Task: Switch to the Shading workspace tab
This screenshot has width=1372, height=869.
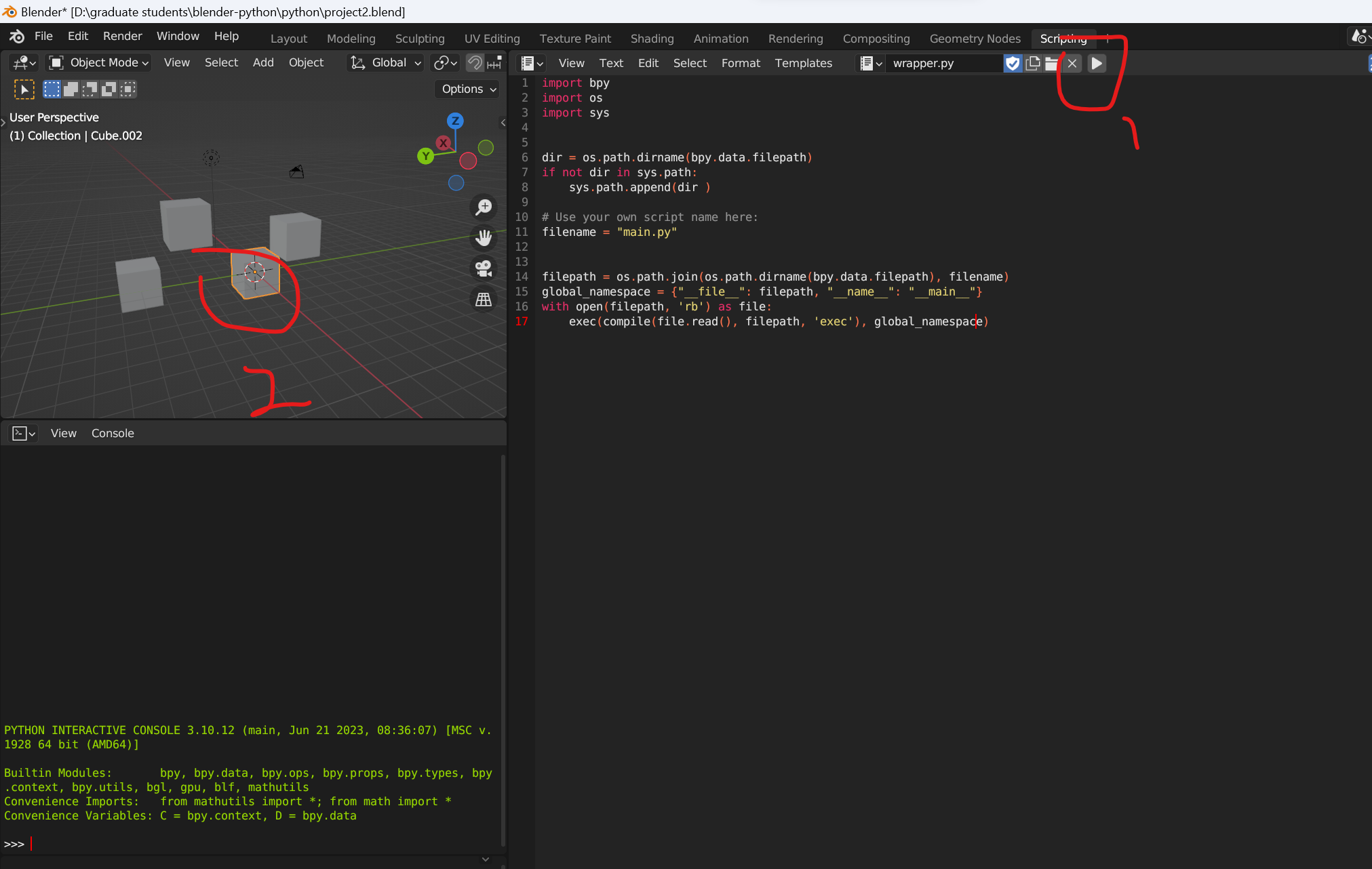Action: (x=652, y=39)
